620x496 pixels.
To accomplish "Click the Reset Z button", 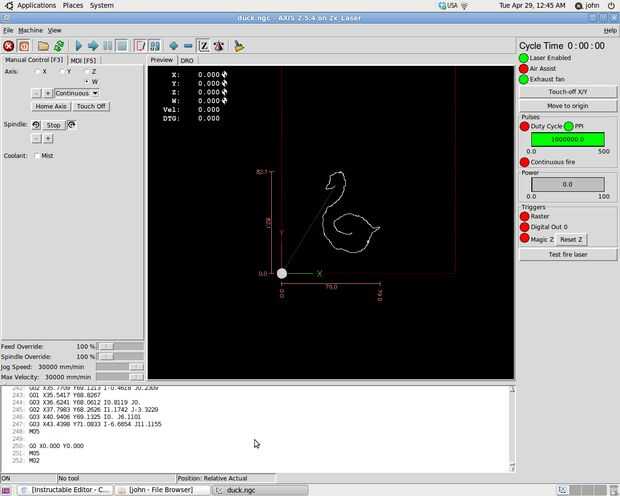I will (571, 240).
